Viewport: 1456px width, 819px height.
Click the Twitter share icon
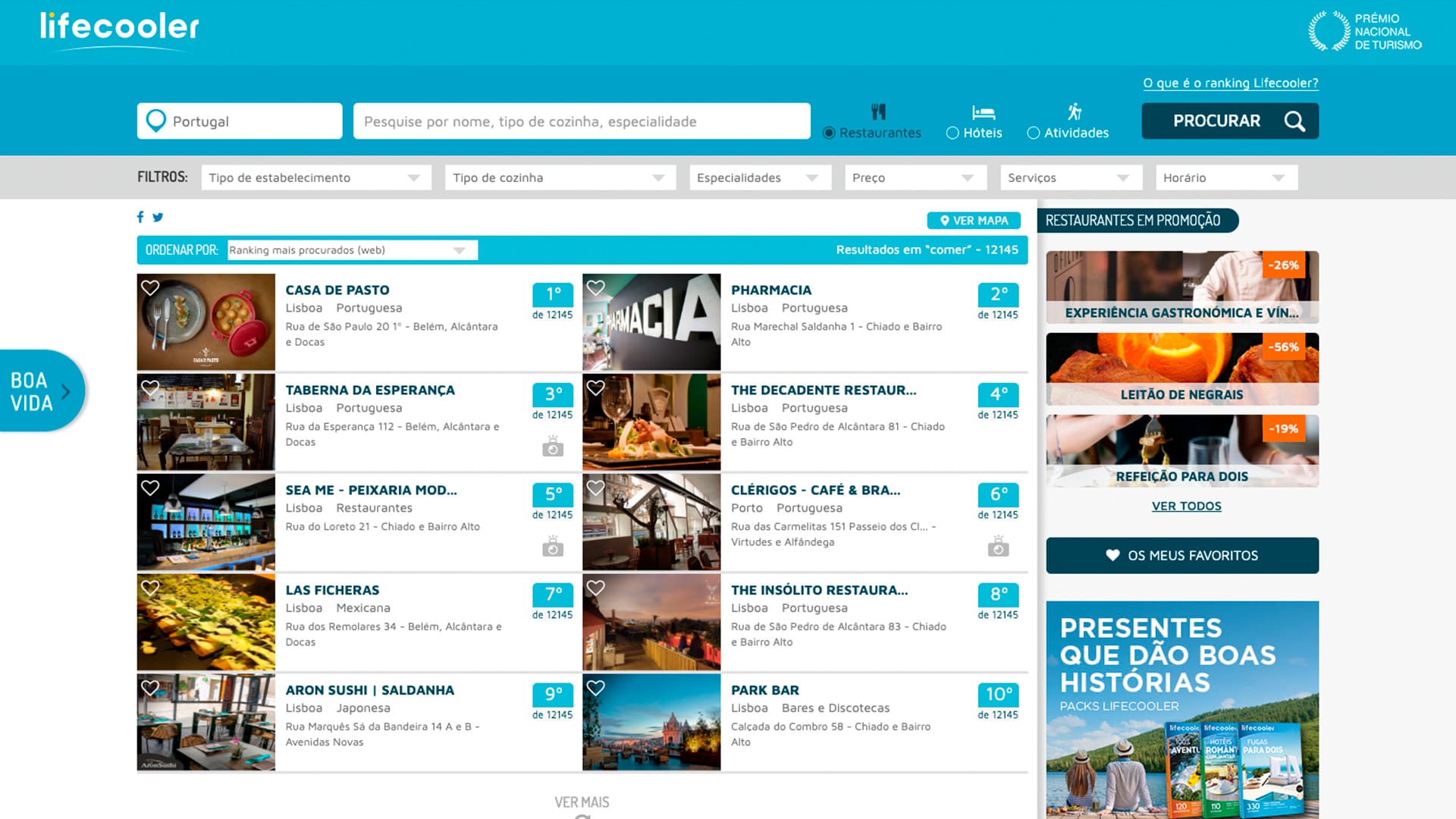coord(158,217)
